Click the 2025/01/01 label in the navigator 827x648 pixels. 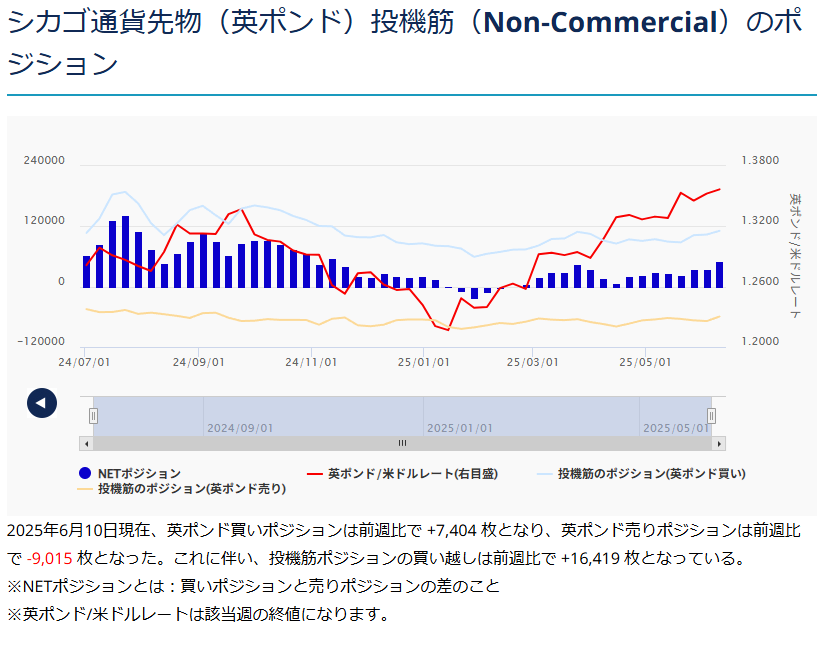pyautogui.click(x=460, y=428)
